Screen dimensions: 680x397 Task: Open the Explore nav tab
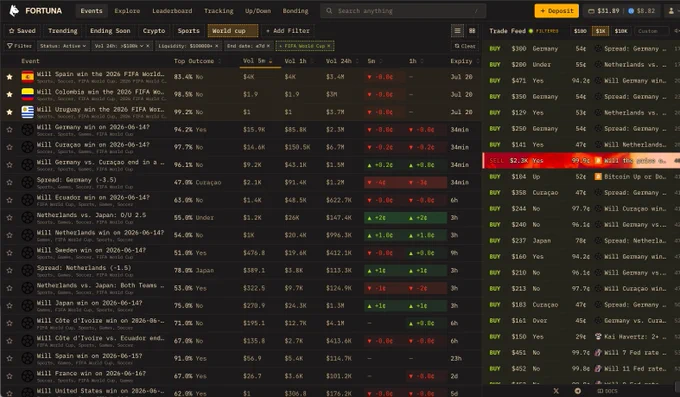127,11
